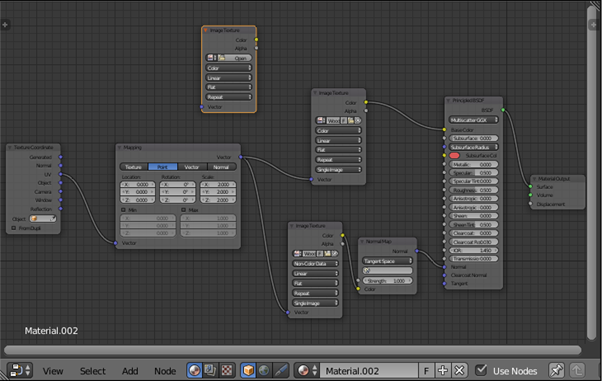
Task: Switch to the Texture nodes tree type
Action: tap(227, 371)
